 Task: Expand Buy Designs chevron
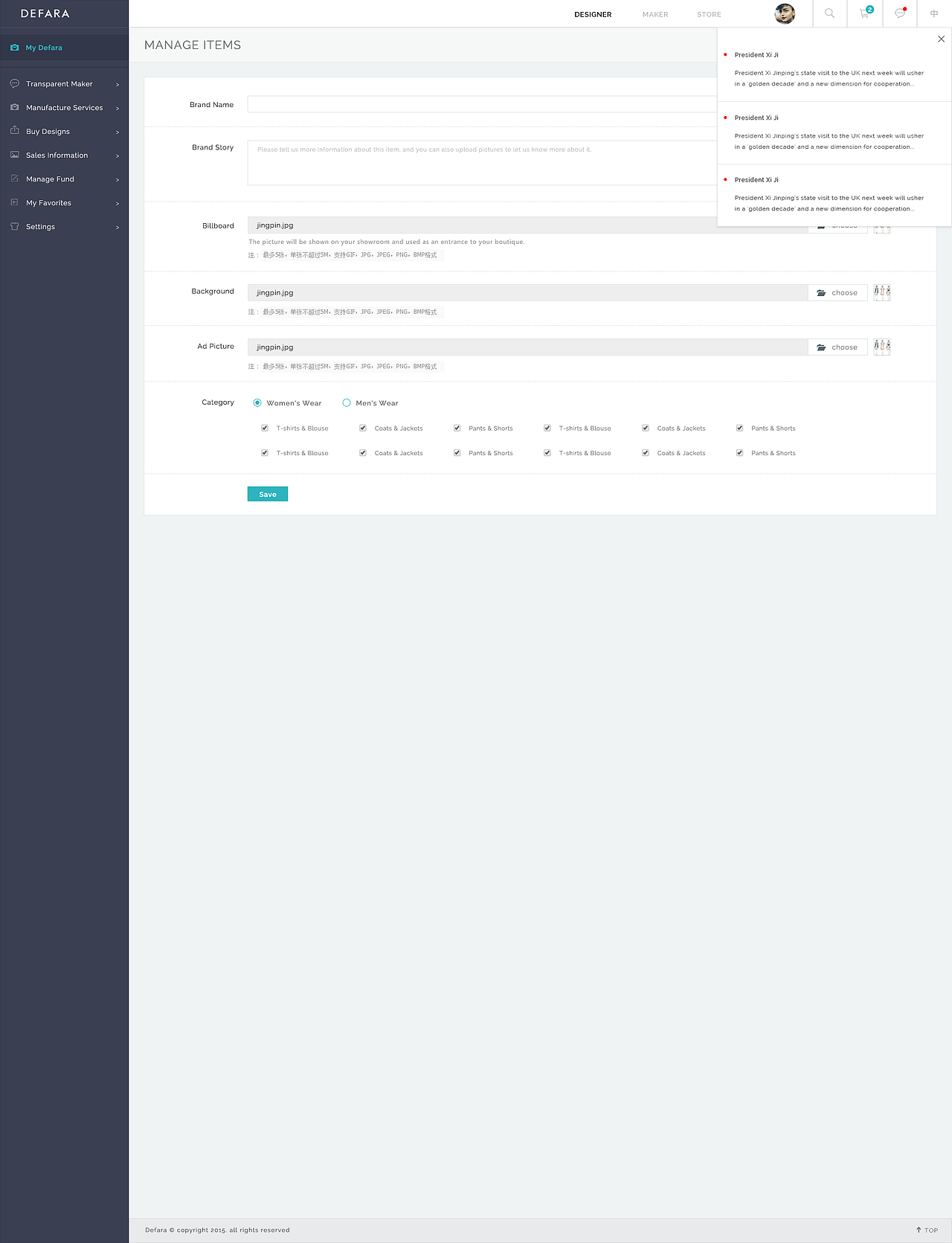coord(118,132)
